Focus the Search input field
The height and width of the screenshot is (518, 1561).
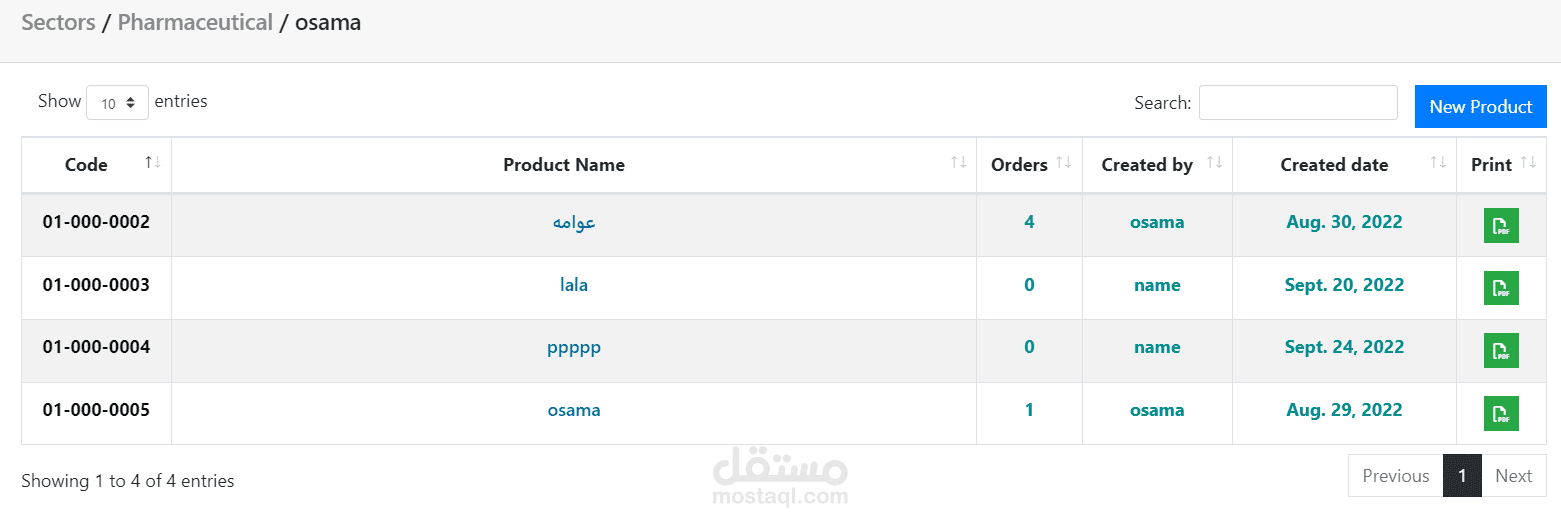1298,102
